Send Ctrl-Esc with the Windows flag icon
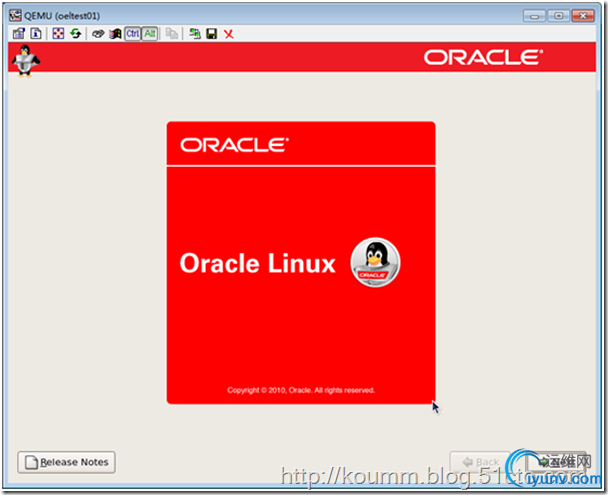 point(115,34)
